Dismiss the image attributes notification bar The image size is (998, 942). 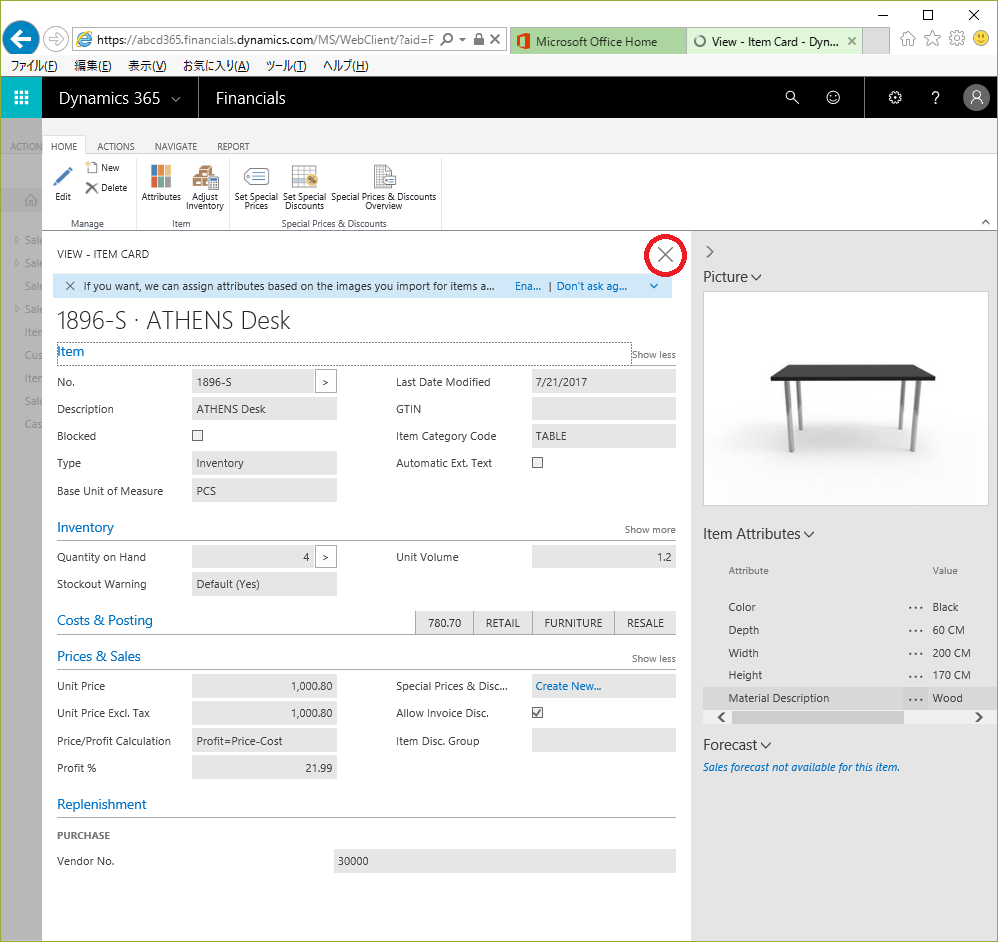coord(70,286)
